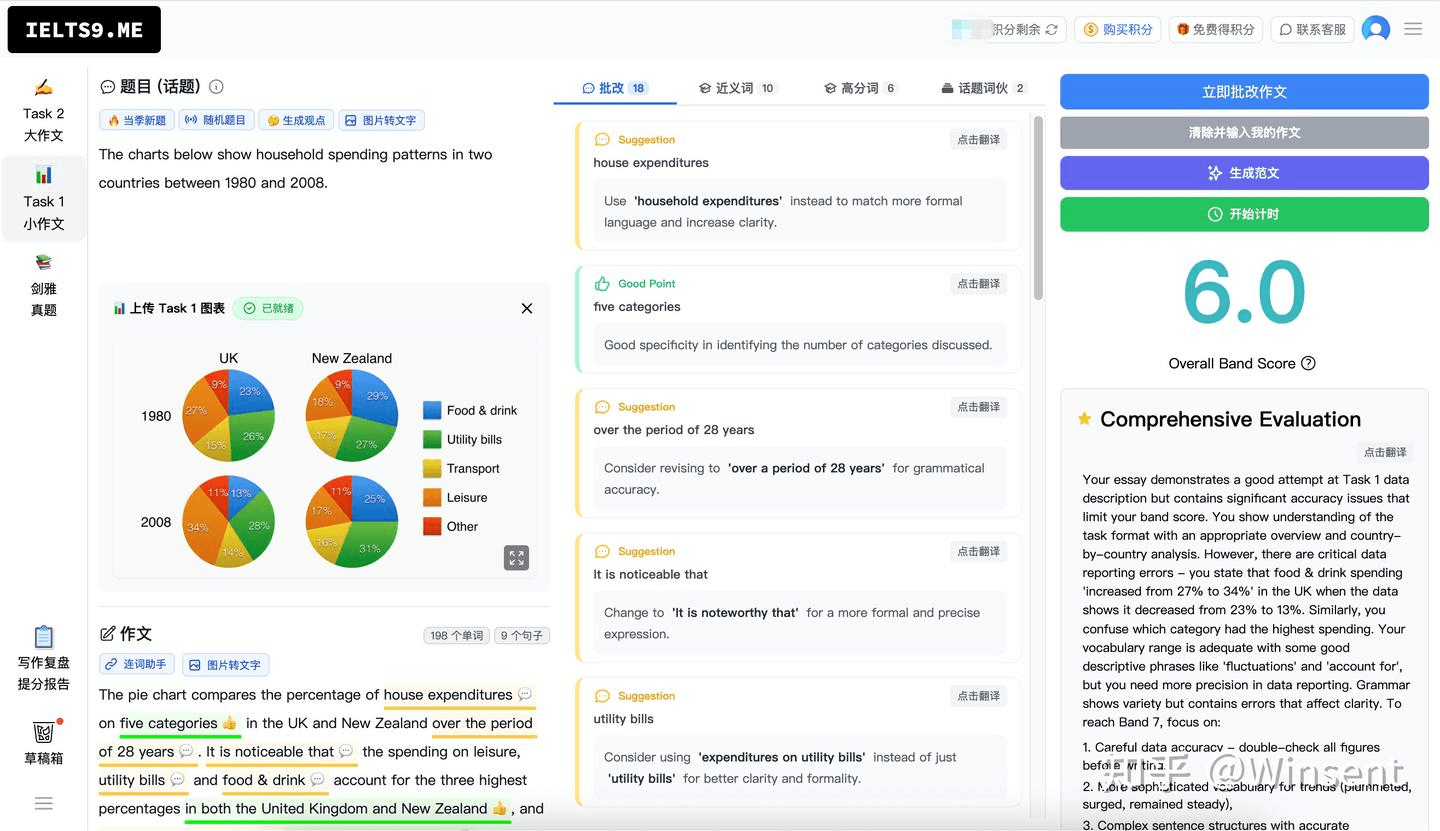Open the 草稿箱 drafts box
Image resolution: width=1440 pixels, height=831 pixels.
(43, 743)
